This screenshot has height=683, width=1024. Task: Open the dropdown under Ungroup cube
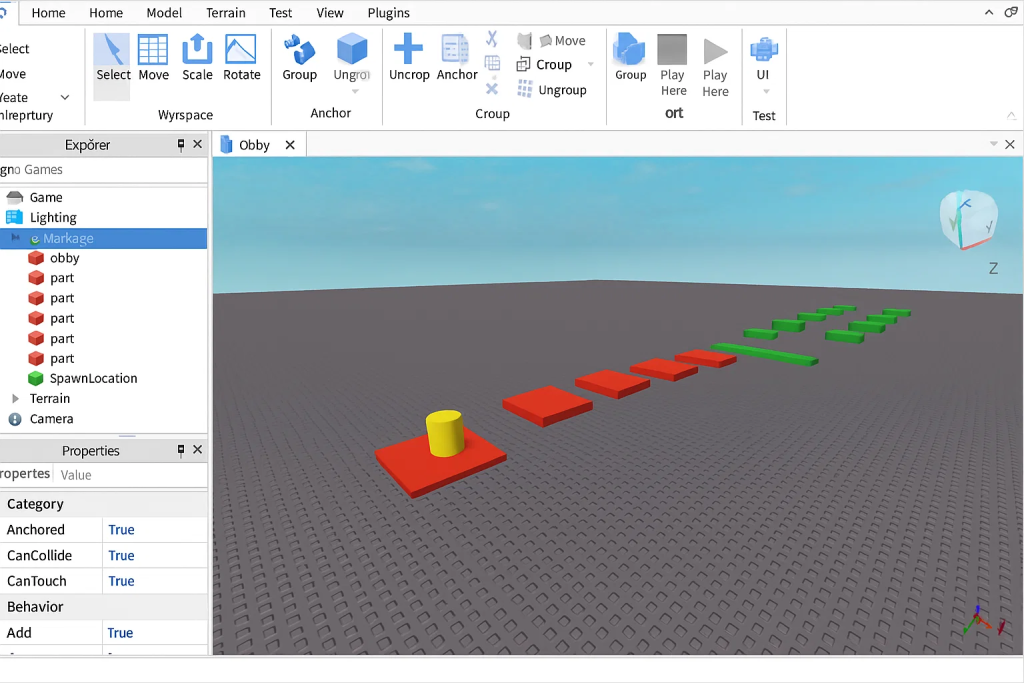pos(355,92)
